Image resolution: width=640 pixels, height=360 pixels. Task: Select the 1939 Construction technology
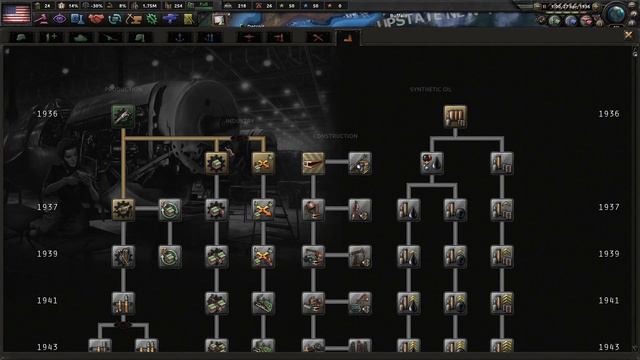pos(313,256)
